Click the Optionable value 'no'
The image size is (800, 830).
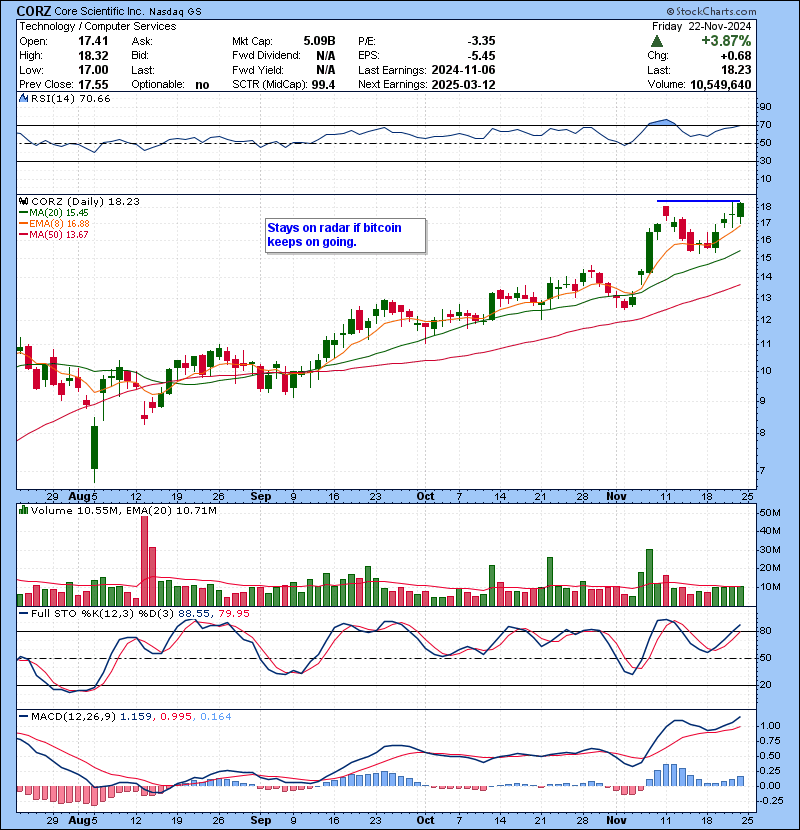point(202,85)
